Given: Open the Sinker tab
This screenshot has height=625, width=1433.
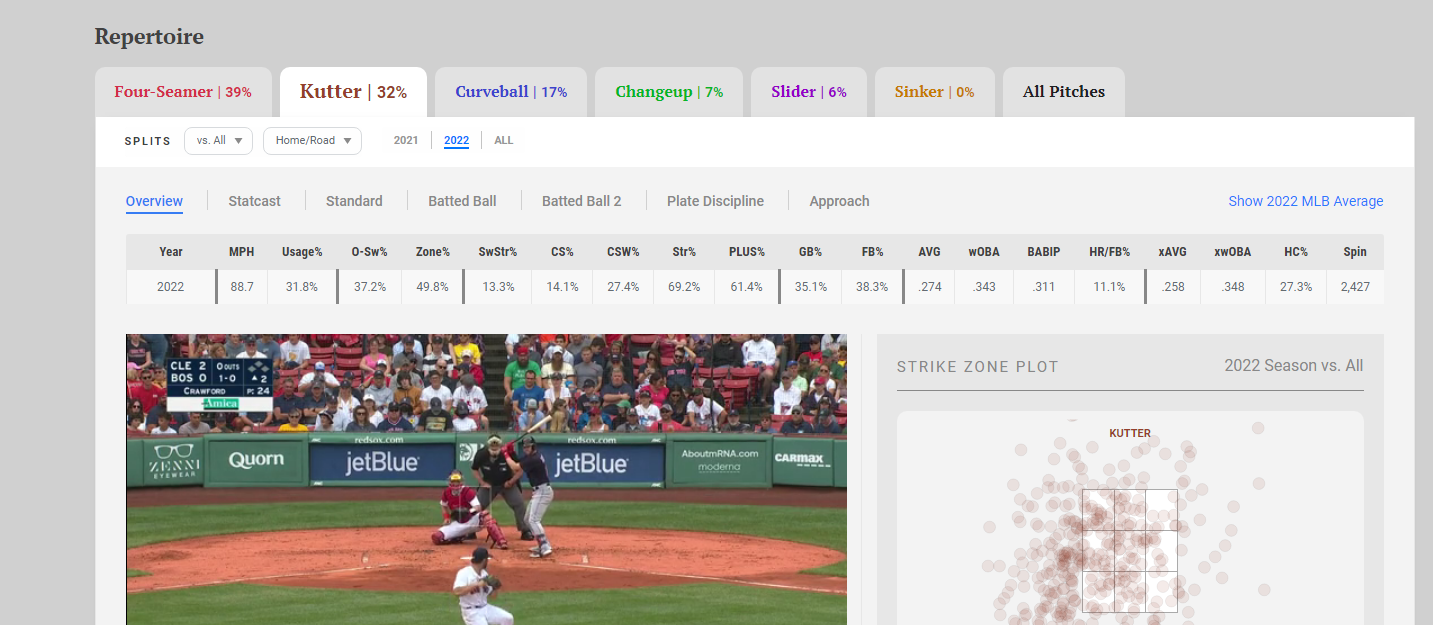Looking at the screenshot, I should pyautogui.click(x=935, y=92).
